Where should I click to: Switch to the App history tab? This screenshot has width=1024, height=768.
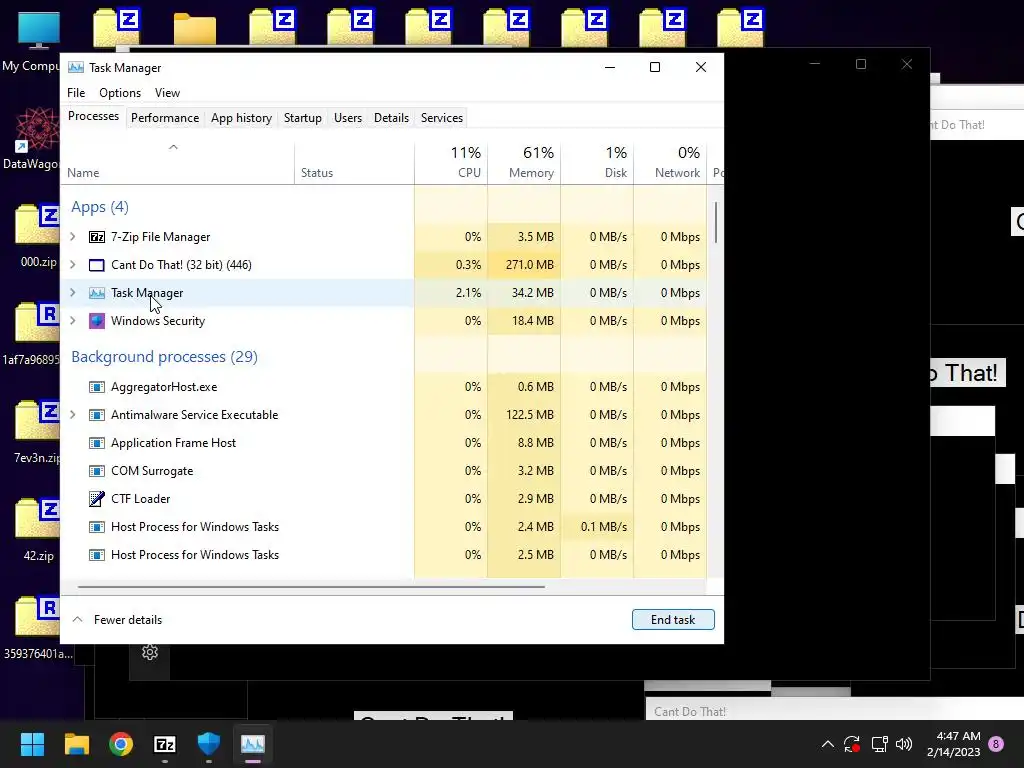pyautogui.click(x=241, y=118)
